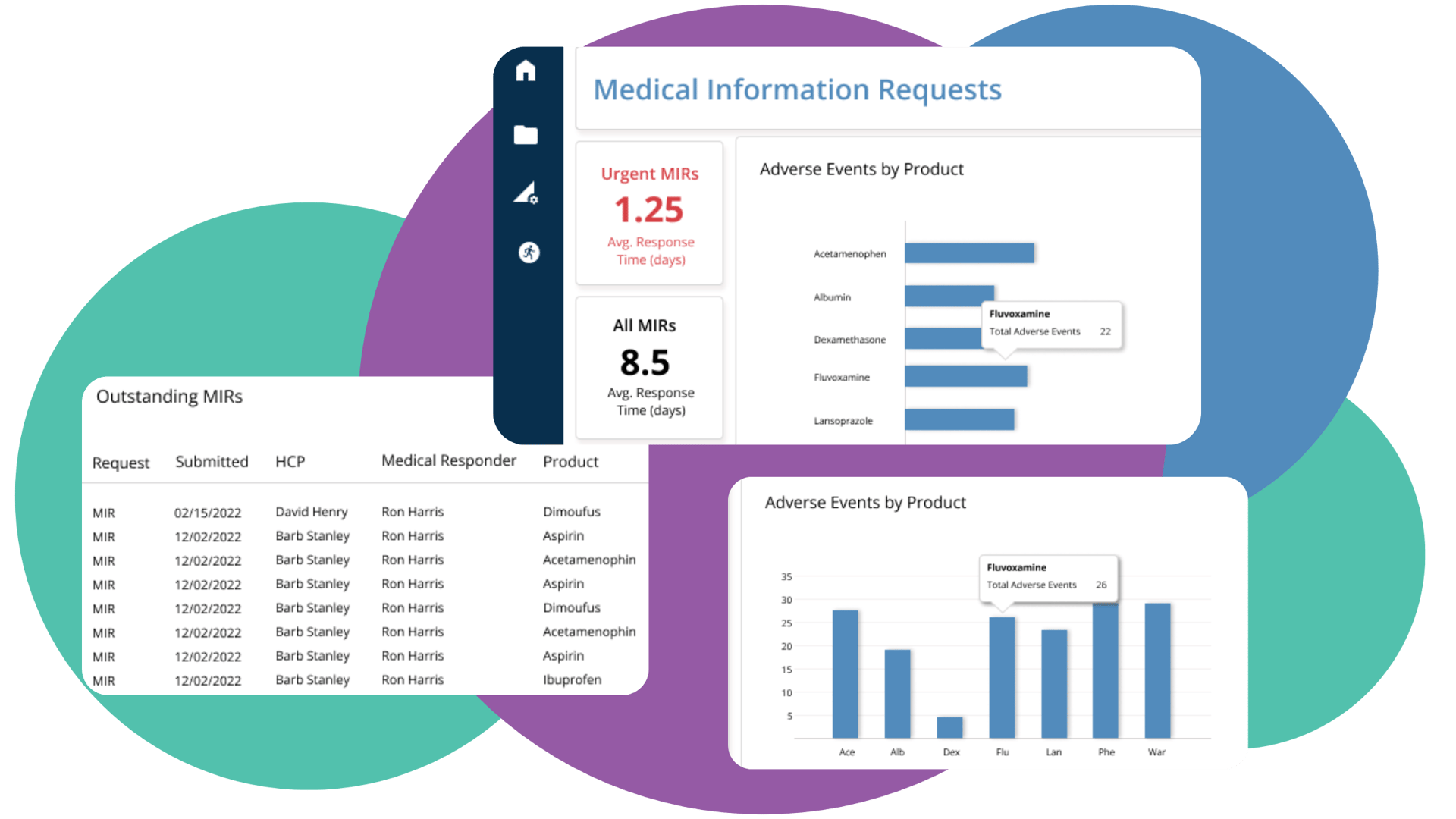Select the 02/15/2022 submitted date
Image resolution: width=1456 pixels, height=819 pixels.
tap(208, 513)
